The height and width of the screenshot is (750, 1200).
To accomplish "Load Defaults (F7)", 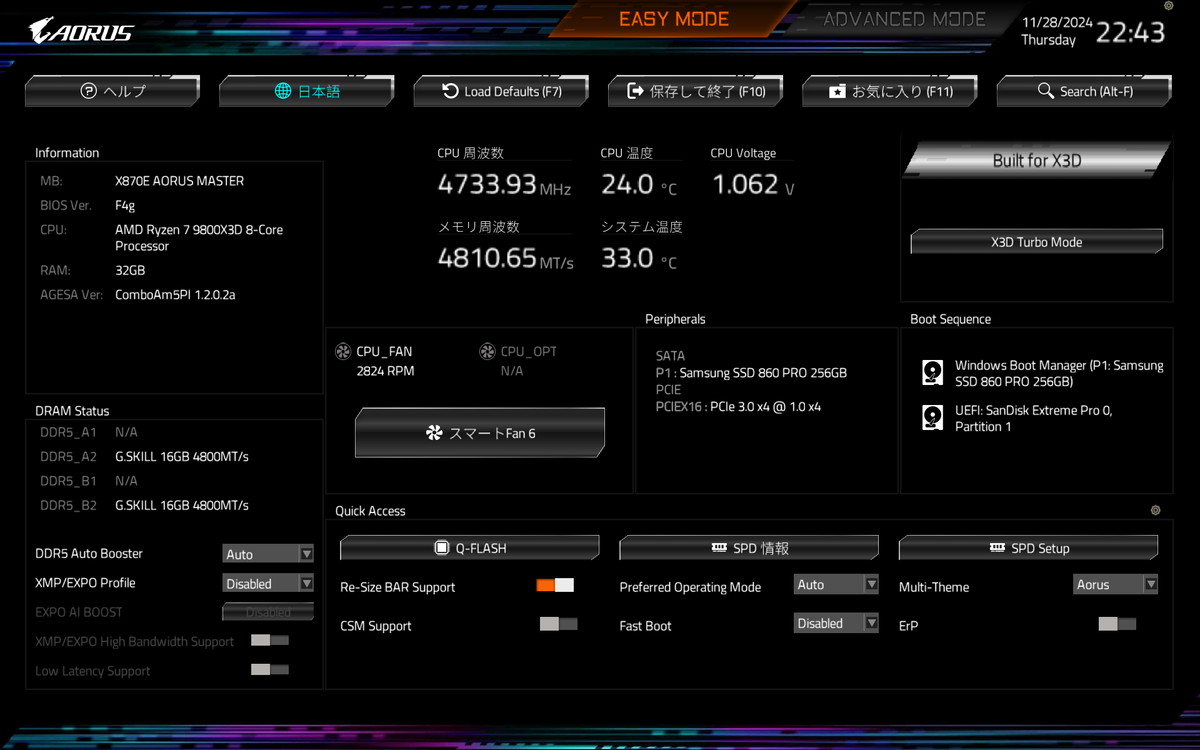I will coord(501,91).
